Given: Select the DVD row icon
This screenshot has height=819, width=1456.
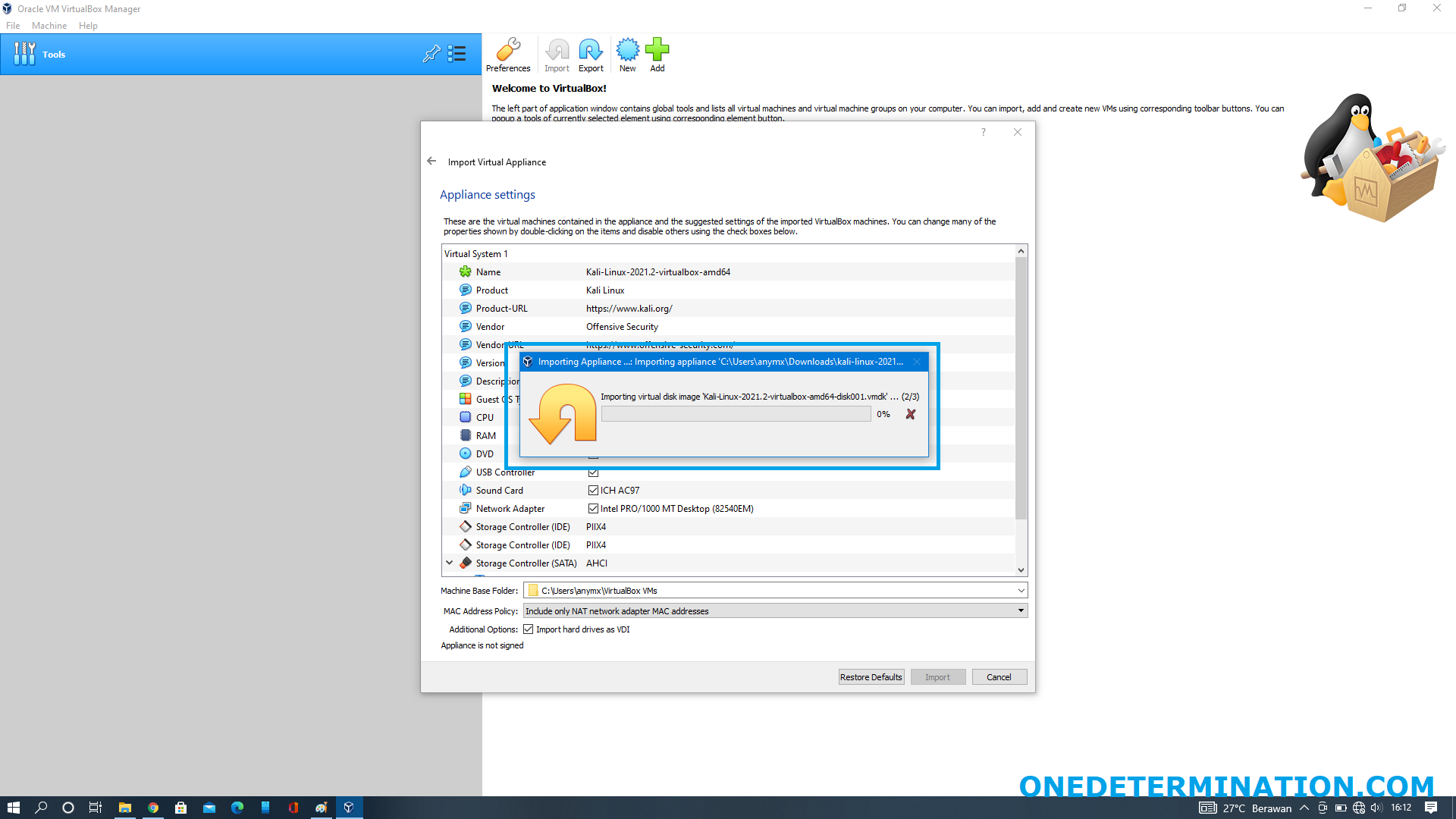Looking at the screenshot, I should click(x=466, y=453).
